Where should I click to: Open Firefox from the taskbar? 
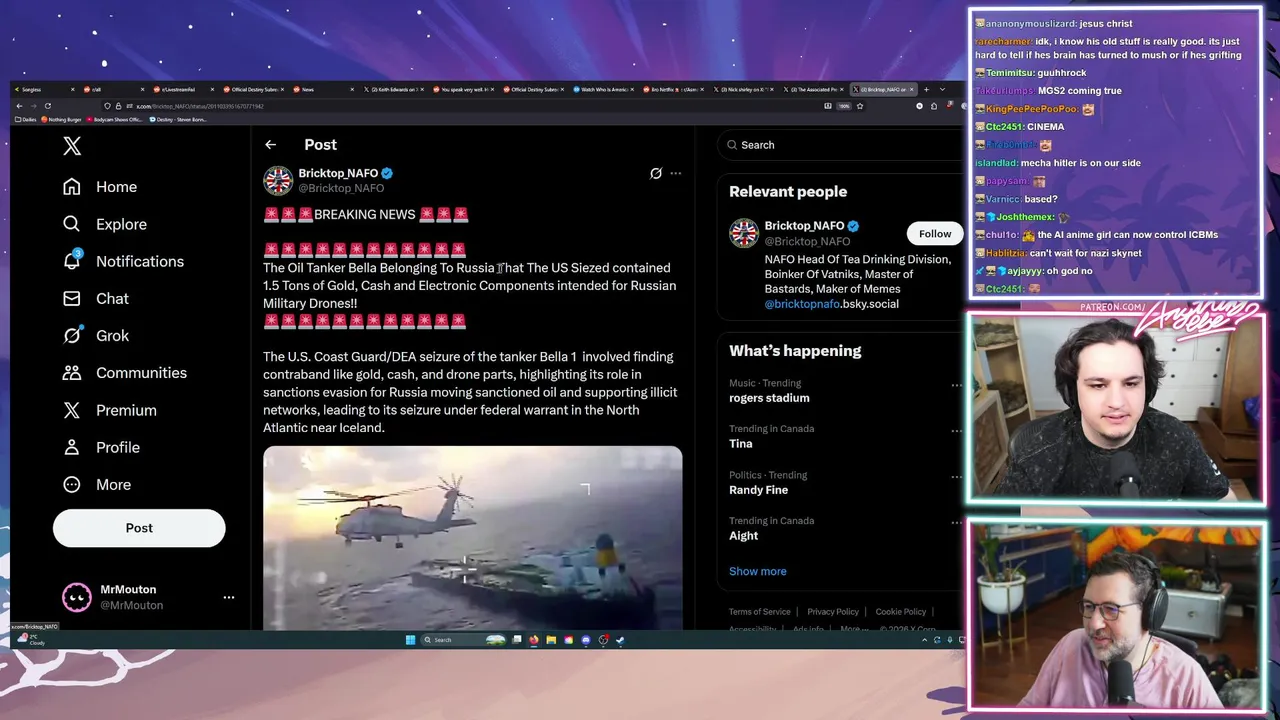click(534, 640)
